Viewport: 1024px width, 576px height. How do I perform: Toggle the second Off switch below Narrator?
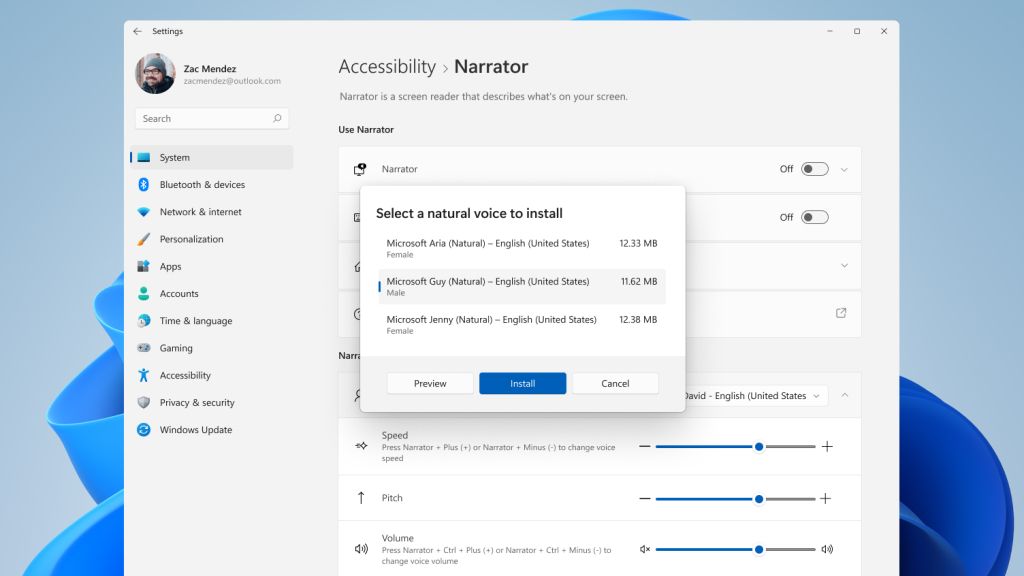click(x=814, y=217)
